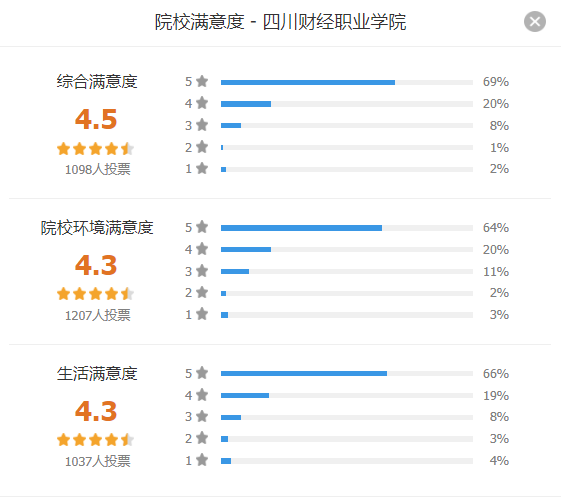Click the 5-star icon under 综合满意度
The image size is (561, 497).
click(202, 81)
